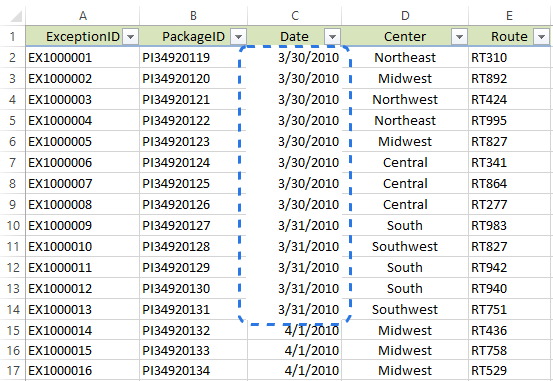The height and width of the screenshot is (381, 553).
Task: Select cell PI34920127
Action: [193, 225]
